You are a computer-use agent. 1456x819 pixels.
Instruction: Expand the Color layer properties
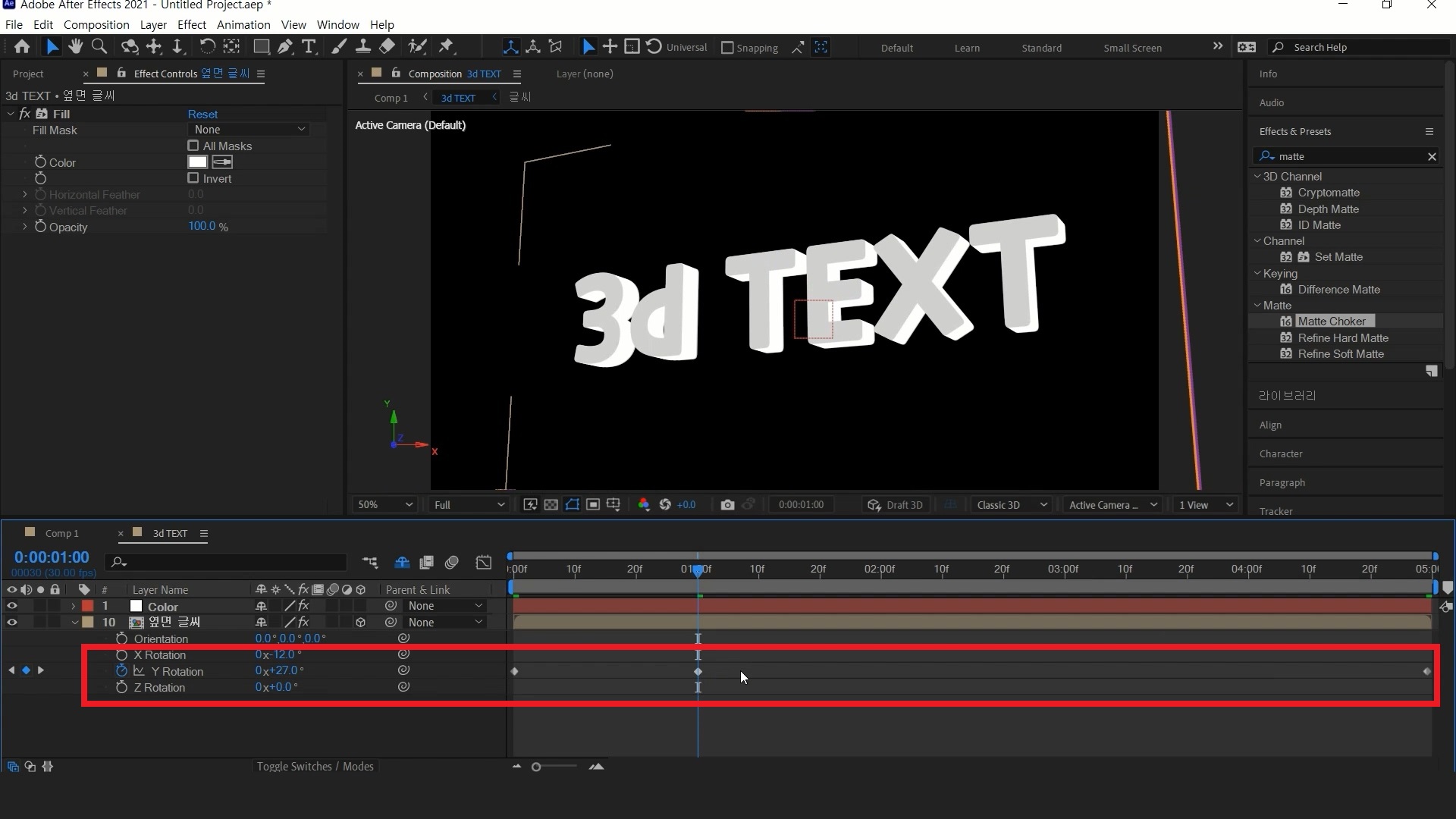(x=74, y=607)
